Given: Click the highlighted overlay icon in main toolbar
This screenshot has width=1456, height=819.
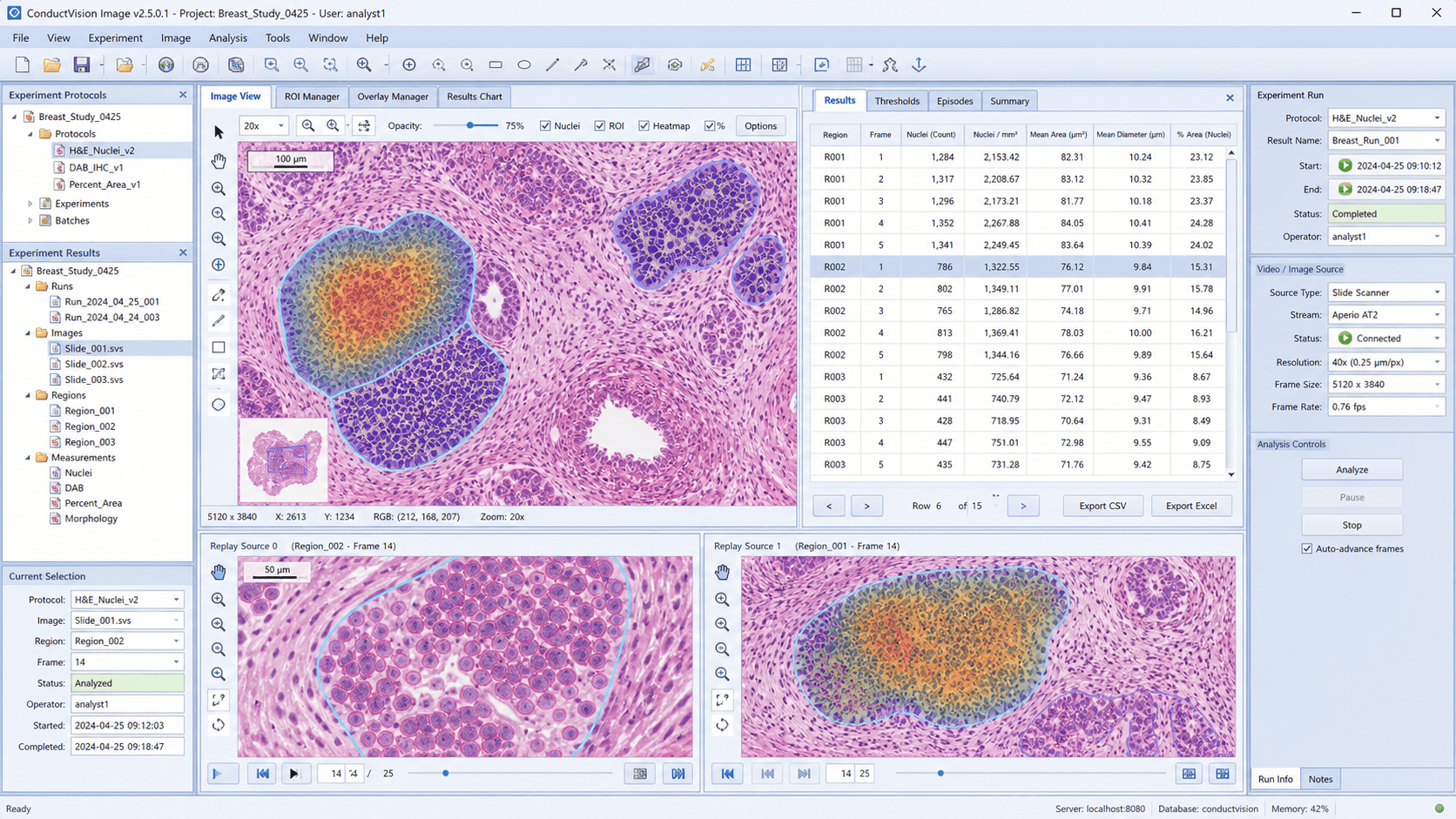Looking at the screenshot, I should [x=642, y=65].
